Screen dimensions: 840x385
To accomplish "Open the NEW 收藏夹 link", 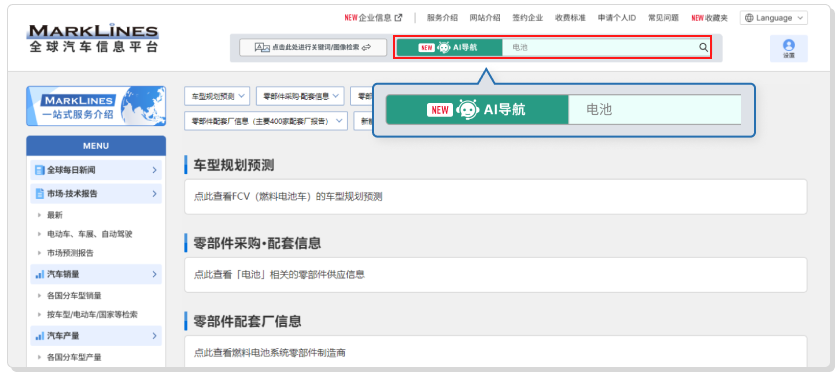I will (709, 18).
